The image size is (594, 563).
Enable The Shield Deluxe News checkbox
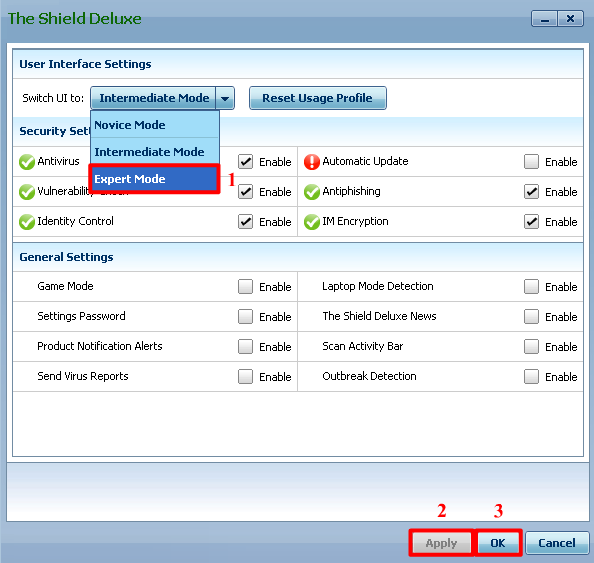(x=531, y=316)
